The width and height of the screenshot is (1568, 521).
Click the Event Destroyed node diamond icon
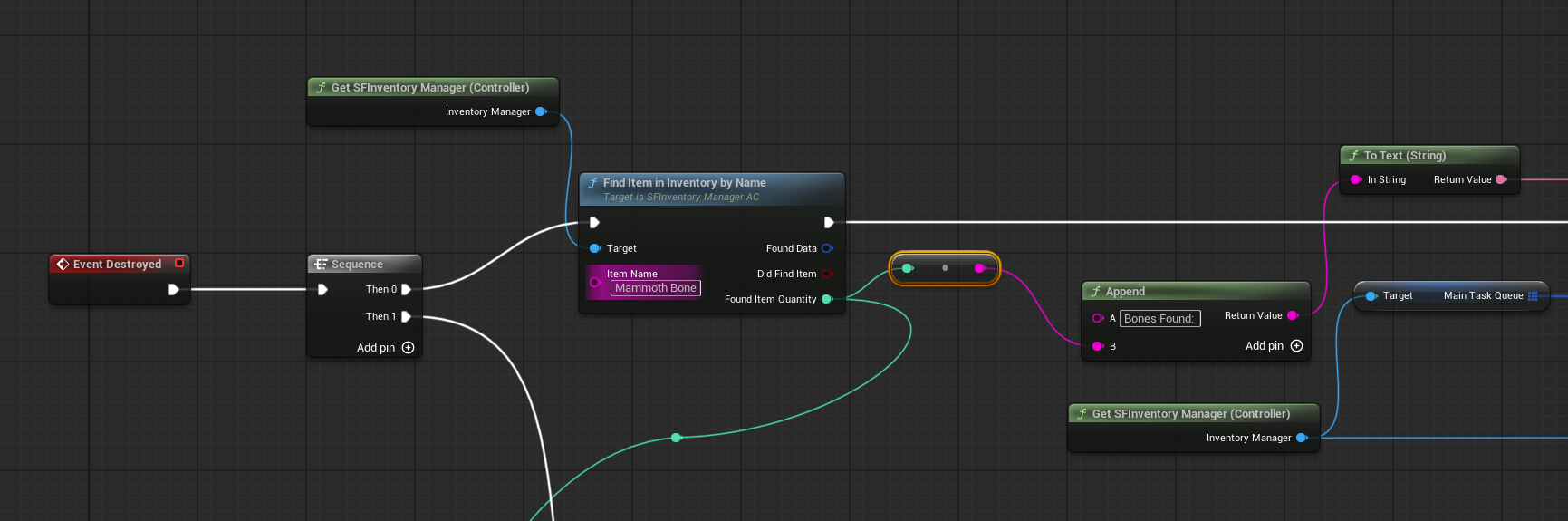point(63,265)
